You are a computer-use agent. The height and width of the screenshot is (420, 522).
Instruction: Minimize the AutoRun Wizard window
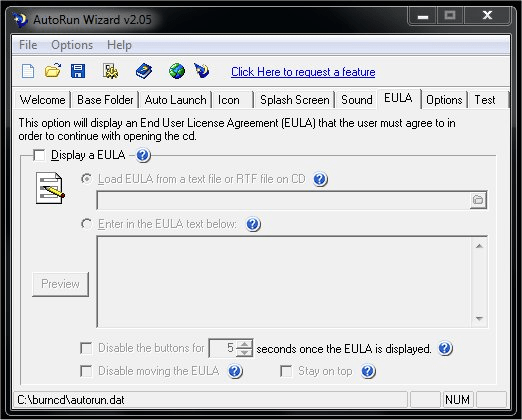[423, 16]
